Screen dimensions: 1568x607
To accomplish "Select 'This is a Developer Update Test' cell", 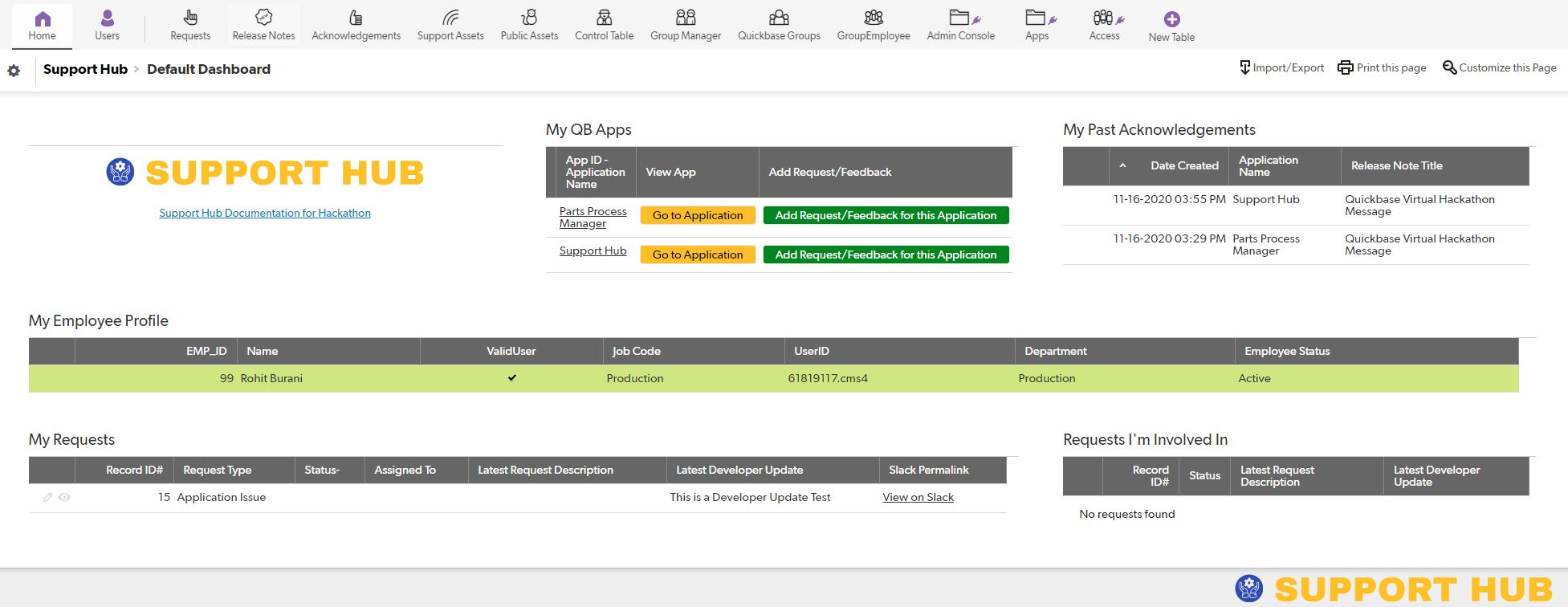I will click(751, 497).
